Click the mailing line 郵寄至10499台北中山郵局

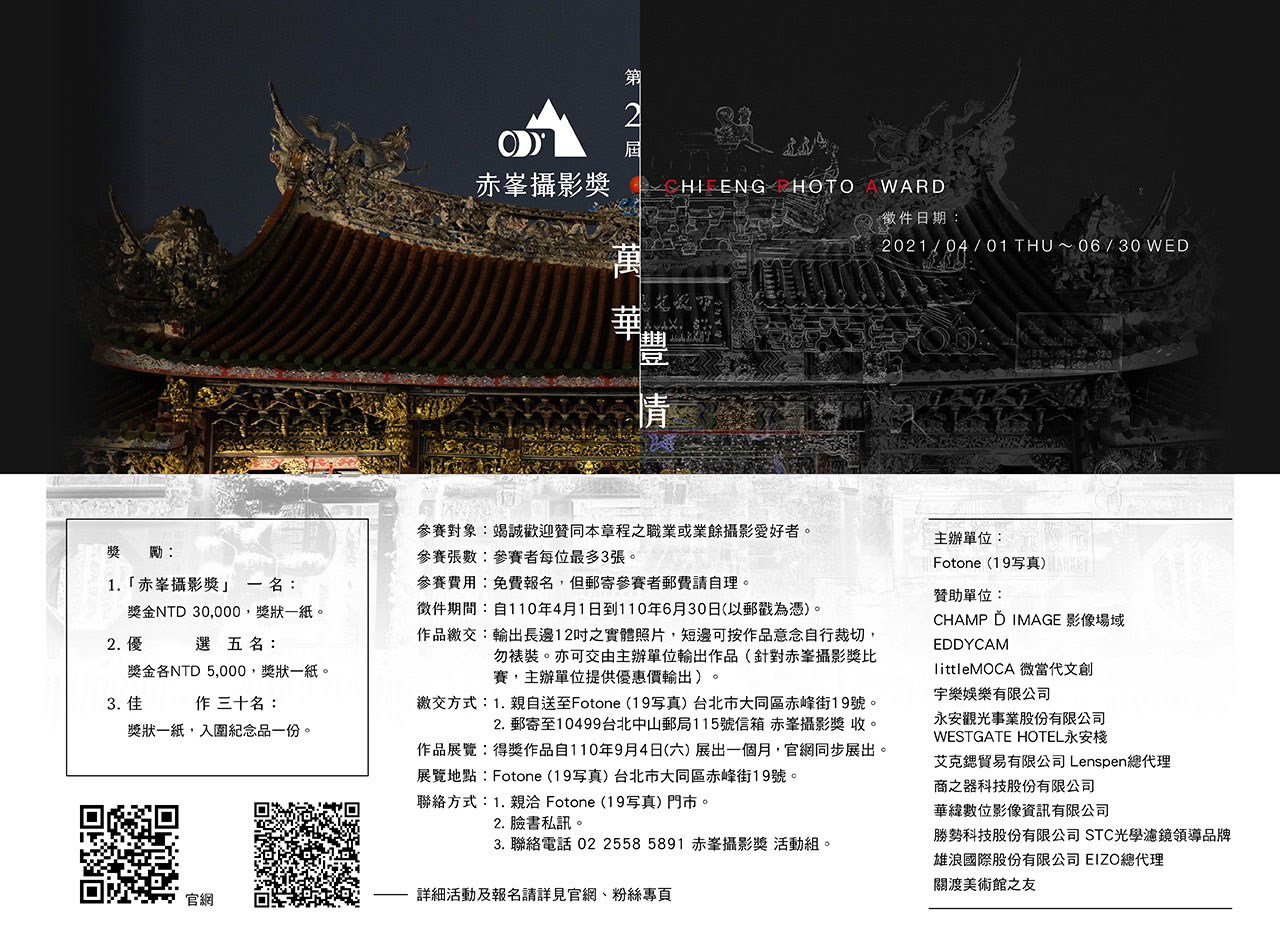687,724
